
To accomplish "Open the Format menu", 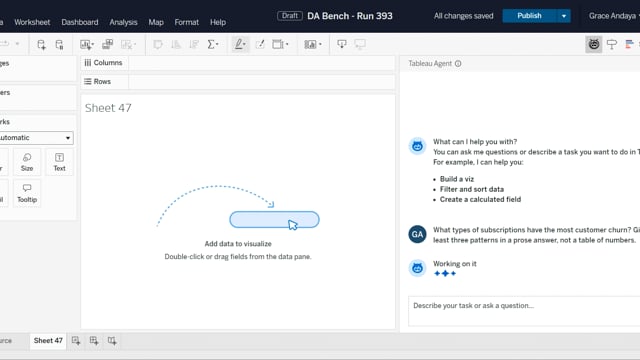I will point(187,22).
